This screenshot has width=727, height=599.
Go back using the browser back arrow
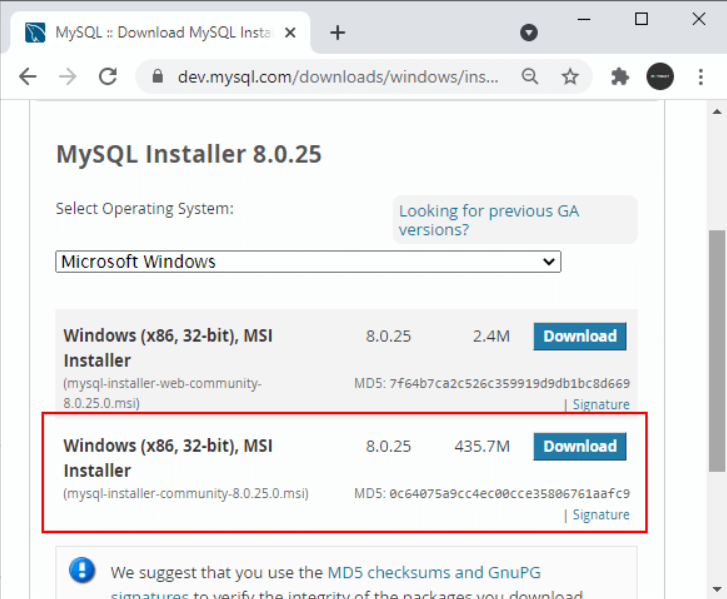28,76
